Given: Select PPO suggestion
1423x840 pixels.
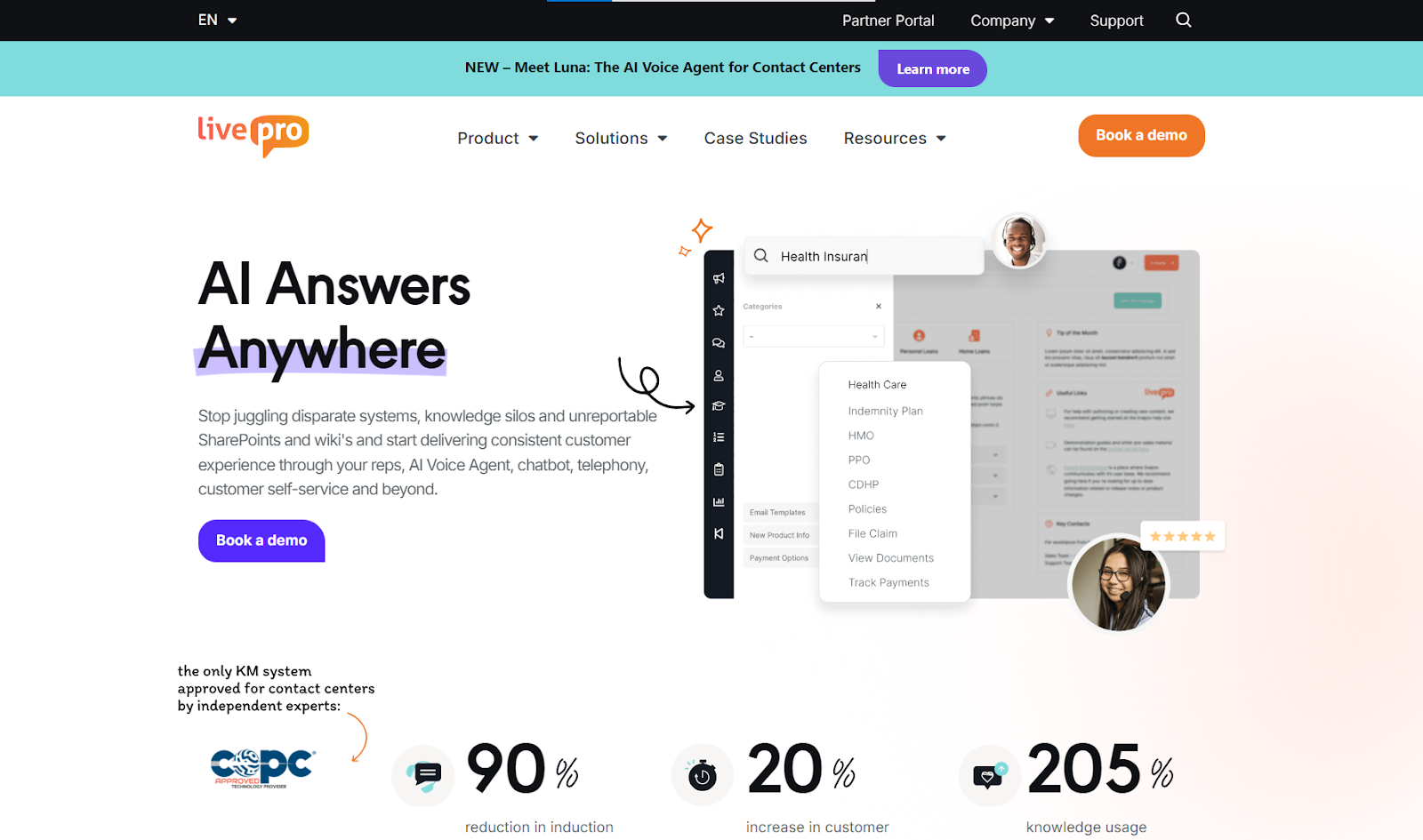Looking at the screenshot, I should (859, 460).
